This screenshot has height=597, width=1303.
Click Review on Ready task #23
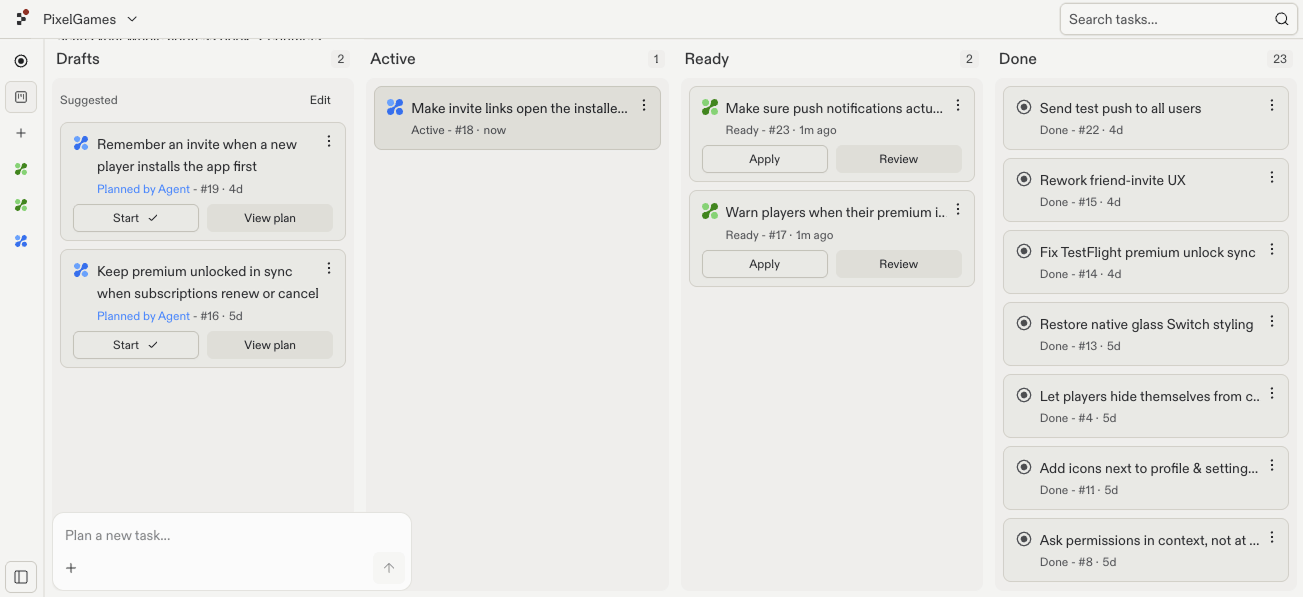tap(899, 159)
